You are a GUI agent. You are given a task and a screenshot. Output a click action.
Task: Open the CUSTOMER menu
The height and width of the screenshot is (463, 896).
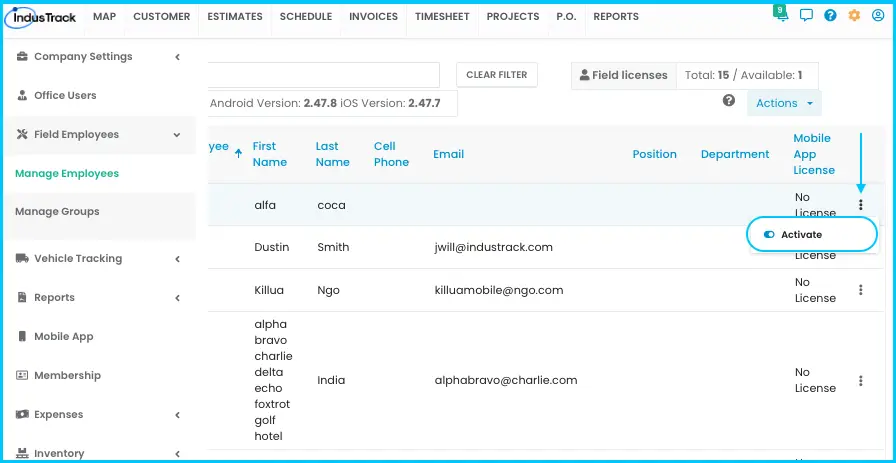pyautogui.click(x=162, y=17)
